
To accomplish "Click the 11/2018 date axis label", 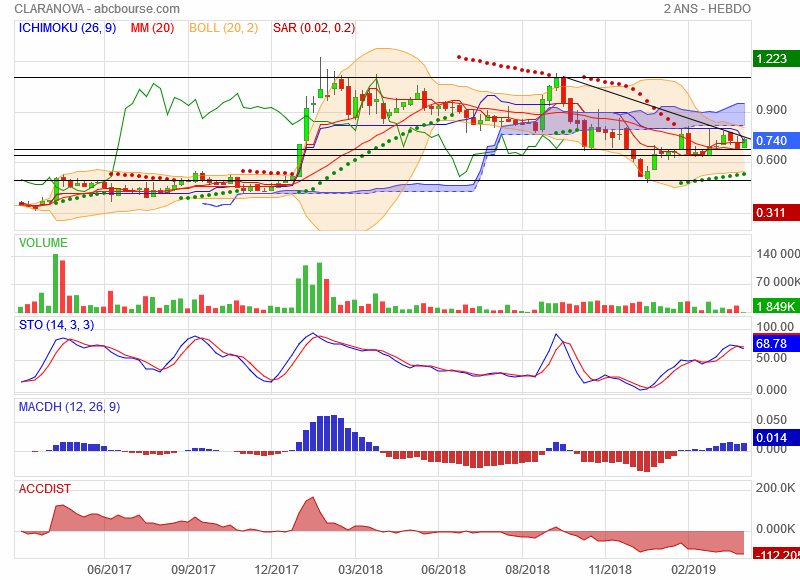I will [x=610, y=570].
